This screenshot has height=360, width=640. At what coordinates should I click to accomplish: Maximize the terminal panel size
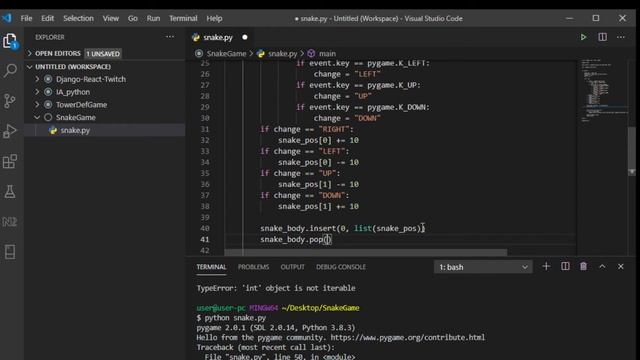602,267
